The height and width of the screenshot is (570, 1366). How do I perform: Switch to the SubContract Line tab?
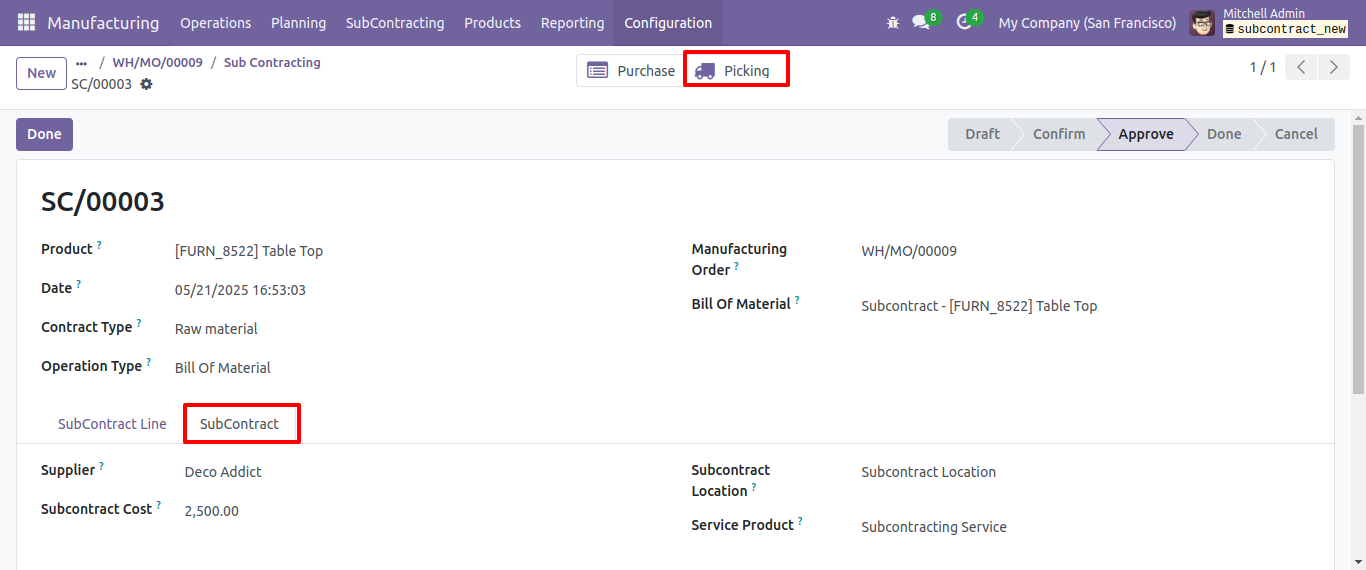pyautogui.click(x=112, y=424)
